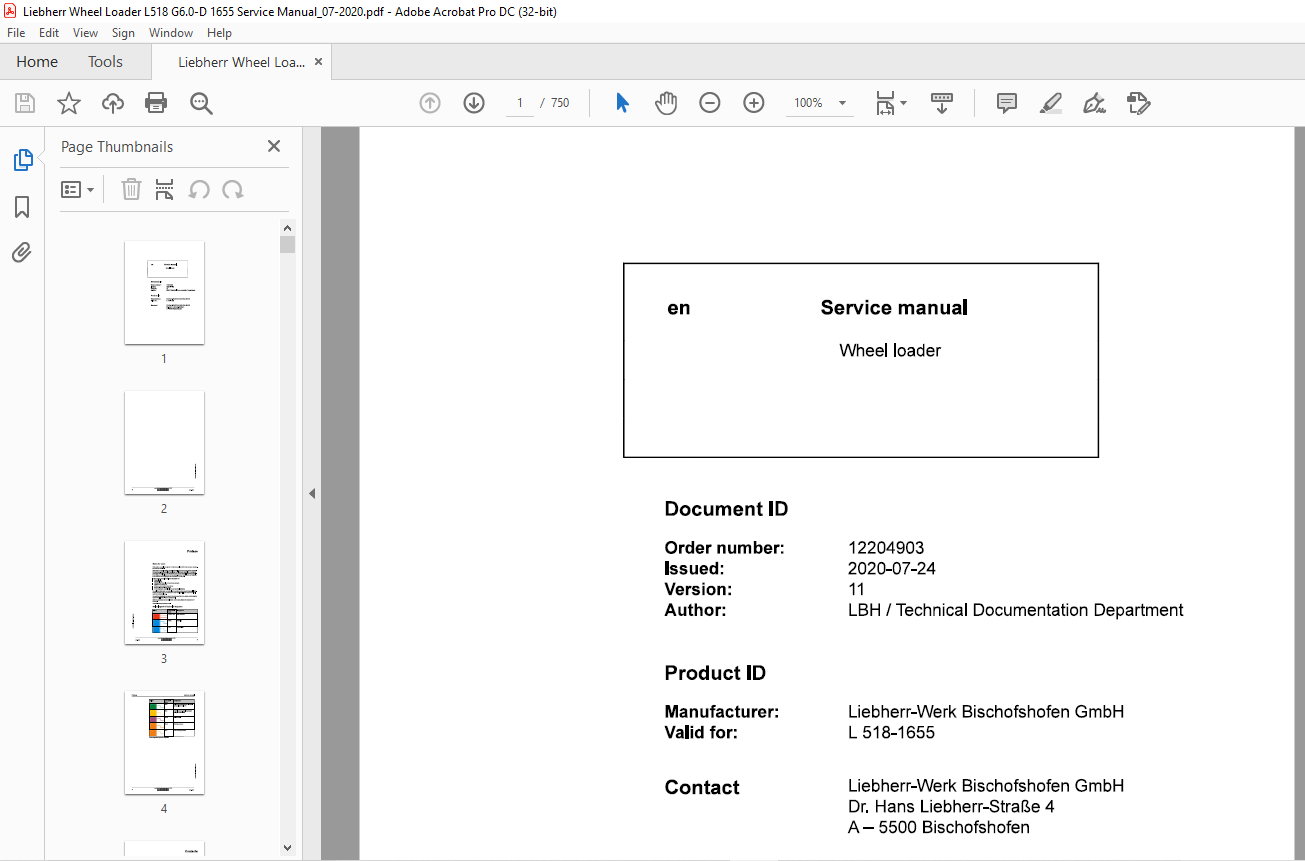
Task: Zoom in with the plus icon
Action: [x=754, y=103]
